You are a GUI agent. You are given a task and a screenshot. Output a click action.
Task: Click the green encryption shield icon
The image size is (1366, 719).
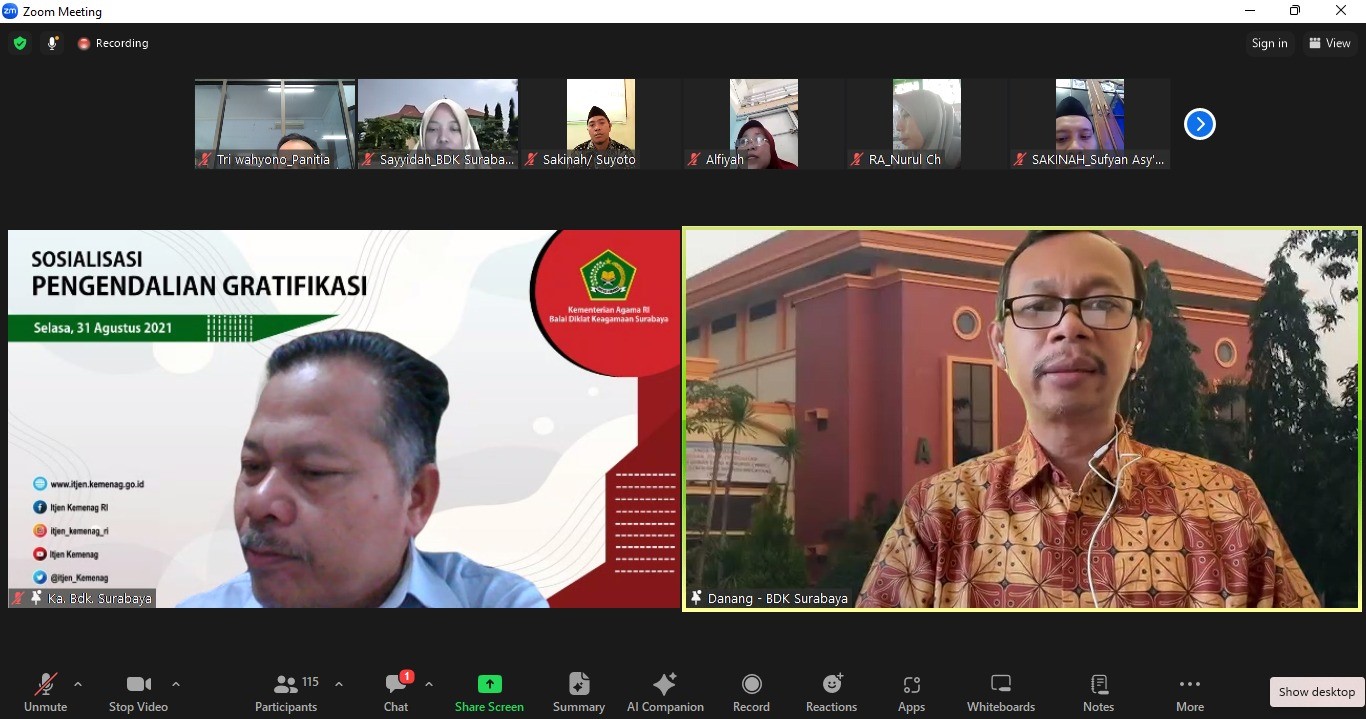(x=20, y=43)
